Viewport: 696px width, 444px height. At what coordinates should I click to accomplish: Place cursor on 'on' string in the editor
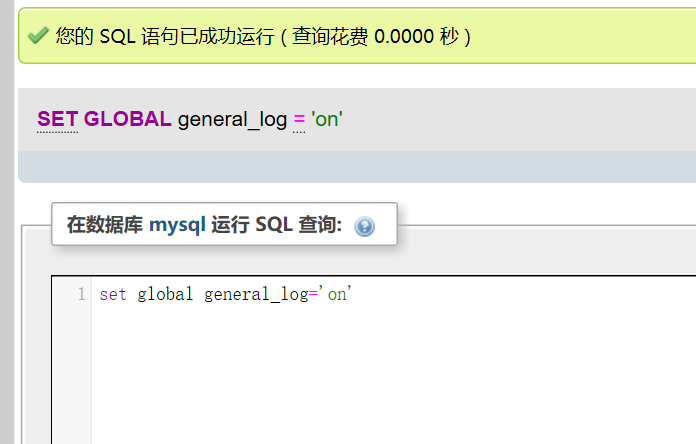[335, 294]
